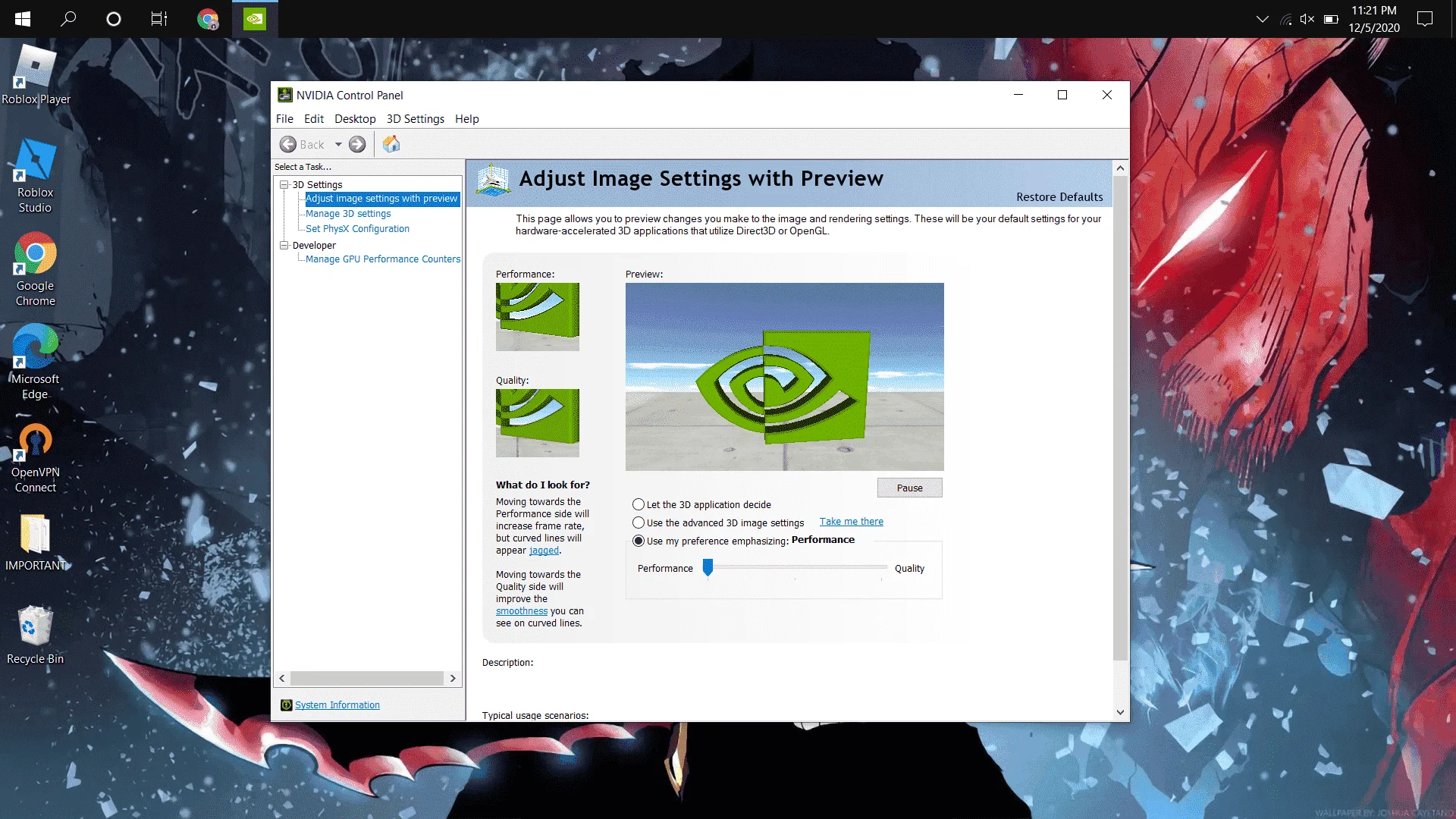
Task: Click the taskbar clock and date
Action: pos(1373,19)
